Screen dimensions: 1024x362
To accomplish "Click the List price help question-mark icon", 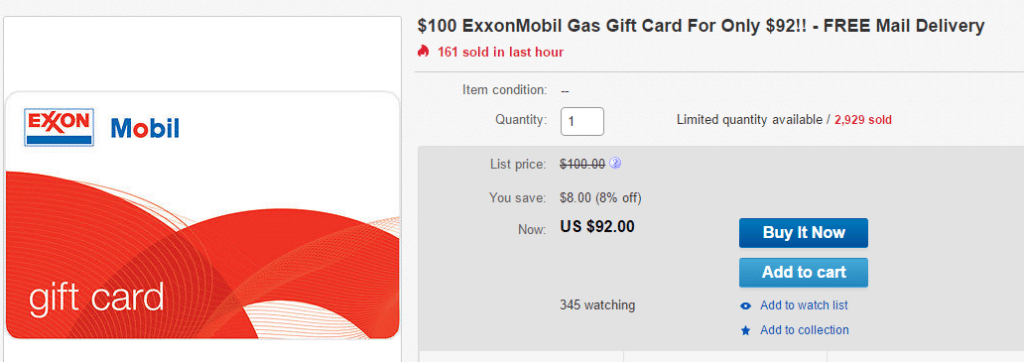I will point(615,163).
